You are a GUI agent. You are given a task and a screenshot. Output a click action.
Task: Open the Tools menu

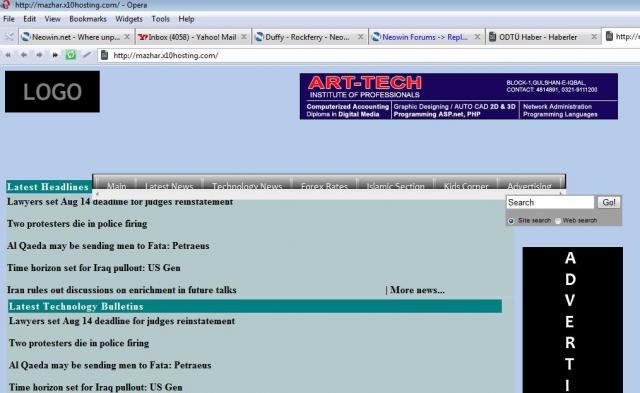point(160,19)
